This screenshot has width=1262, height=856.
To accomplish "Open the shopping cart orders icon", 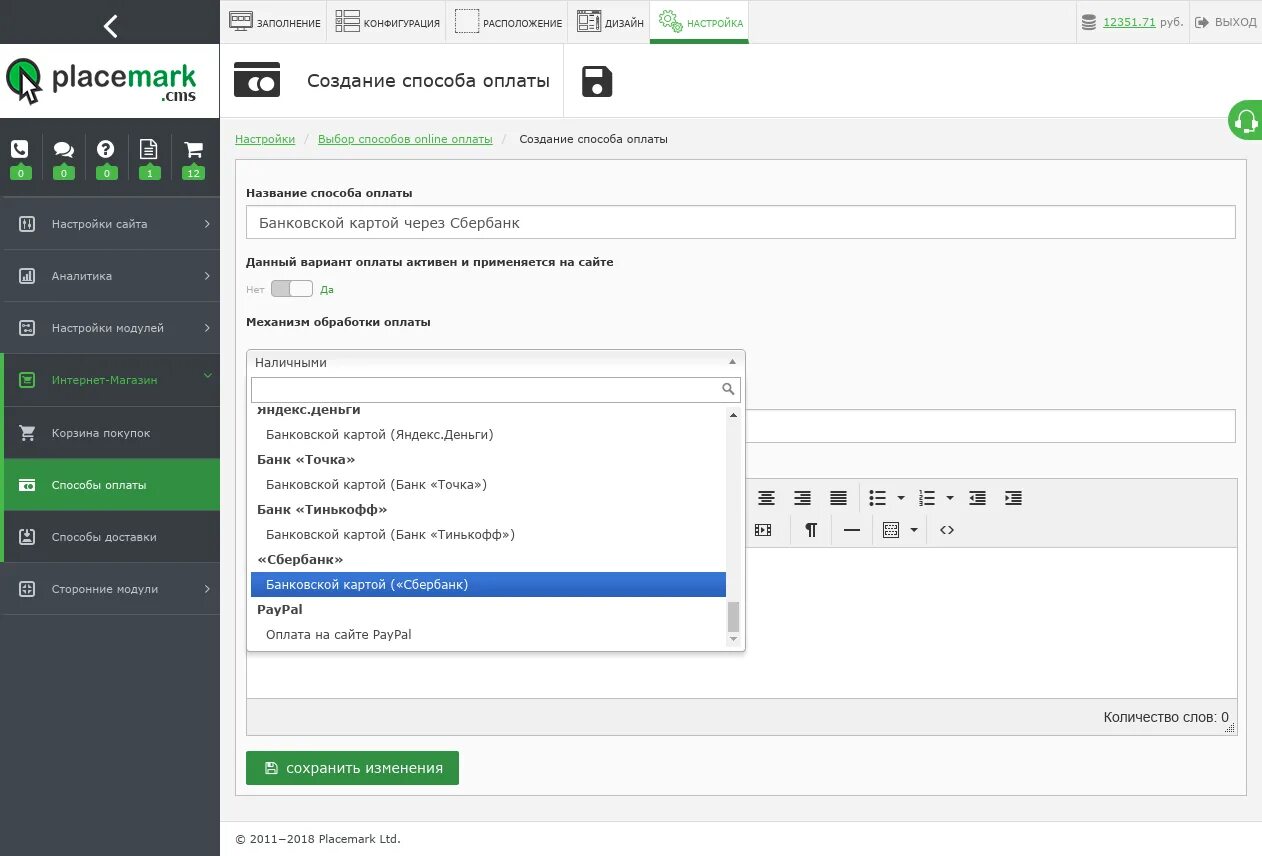I will 193,150.
